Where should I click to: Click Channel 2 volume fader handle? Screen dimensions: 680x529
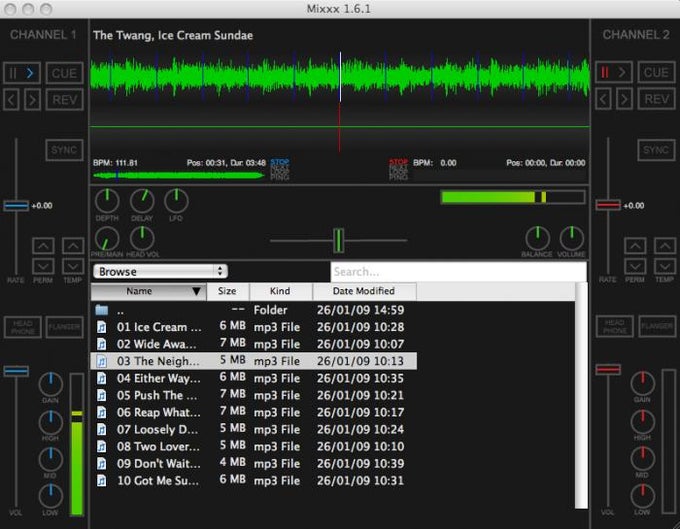point(608,369)
